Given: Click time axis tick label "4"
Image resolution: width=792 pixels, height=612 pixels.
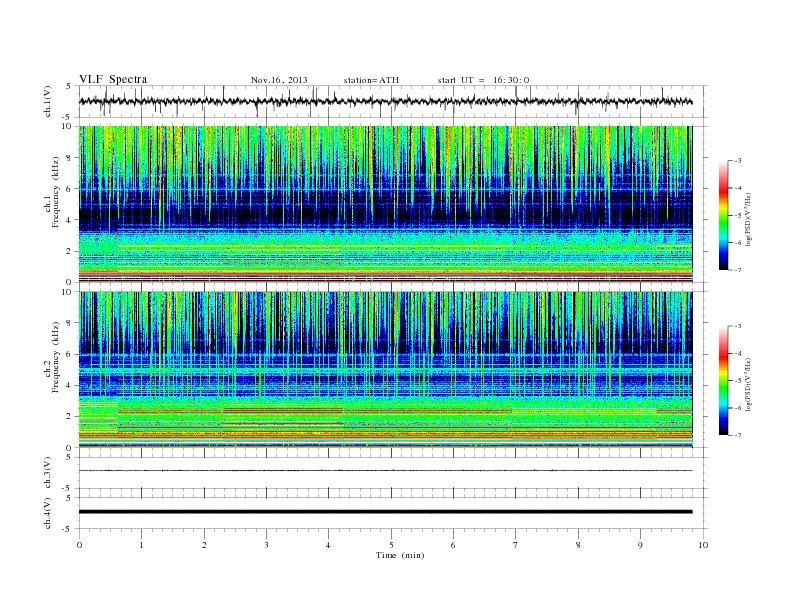Looking at the screenshot, I should 328,545.
